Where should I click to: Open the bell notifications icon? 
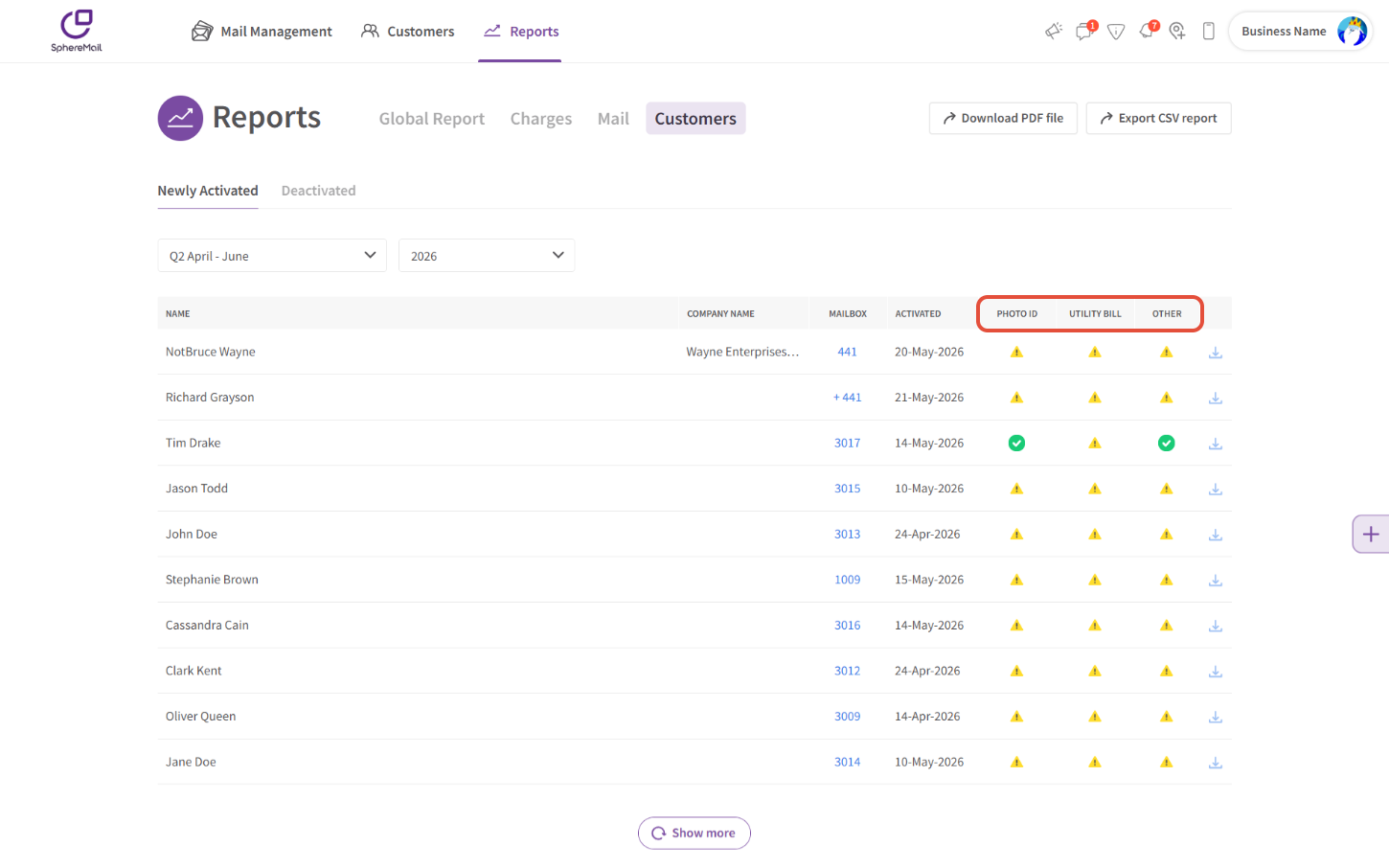1148,31
